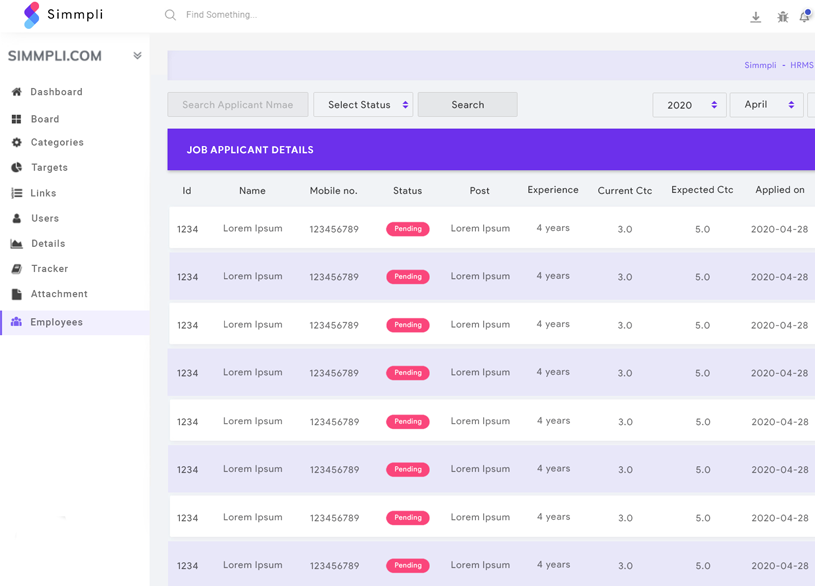Open the bug report icon
The image size is (815, 586).
pyautogui.click(x=783, y=17)
